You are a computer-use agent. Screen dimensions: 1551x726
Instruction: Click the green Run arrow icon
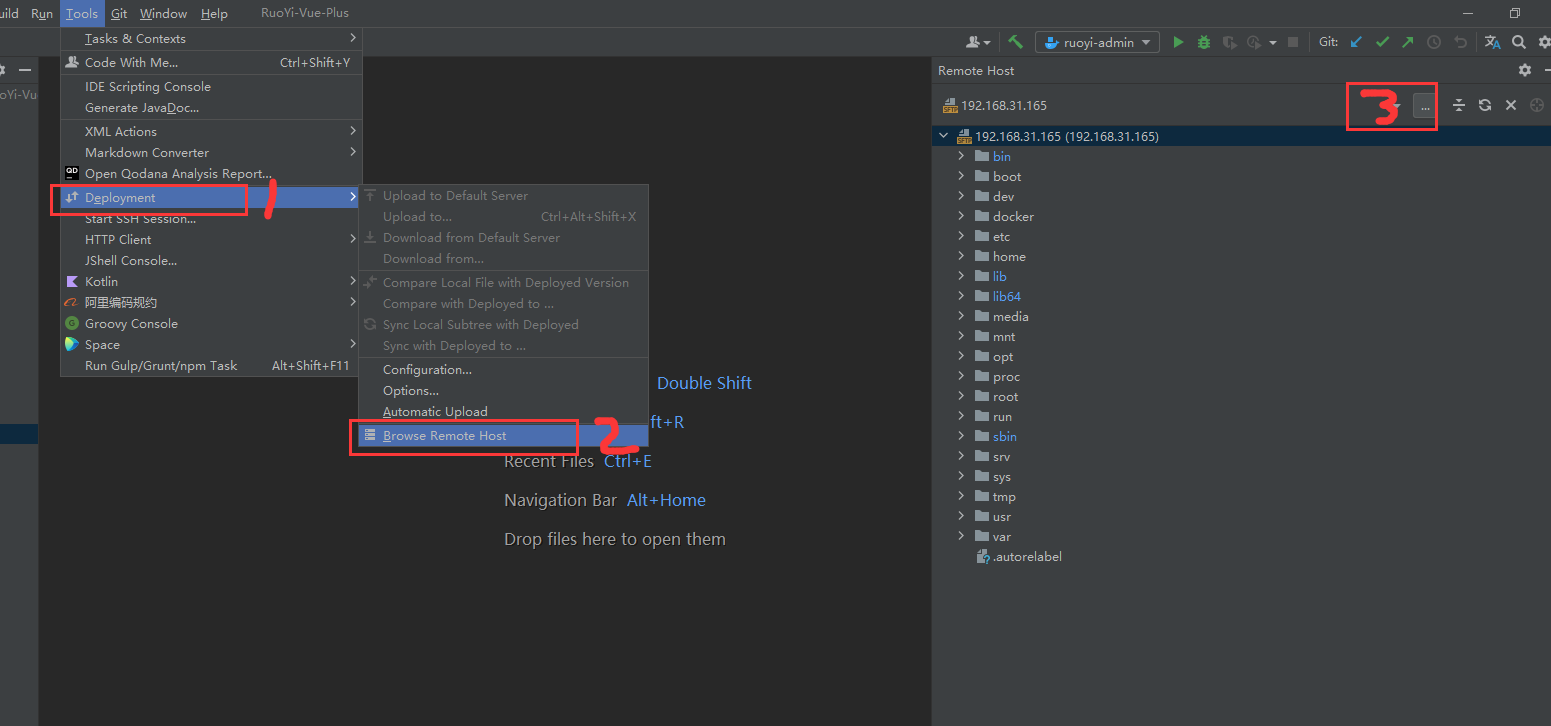pyautogui.click(x=1178, y=42)
